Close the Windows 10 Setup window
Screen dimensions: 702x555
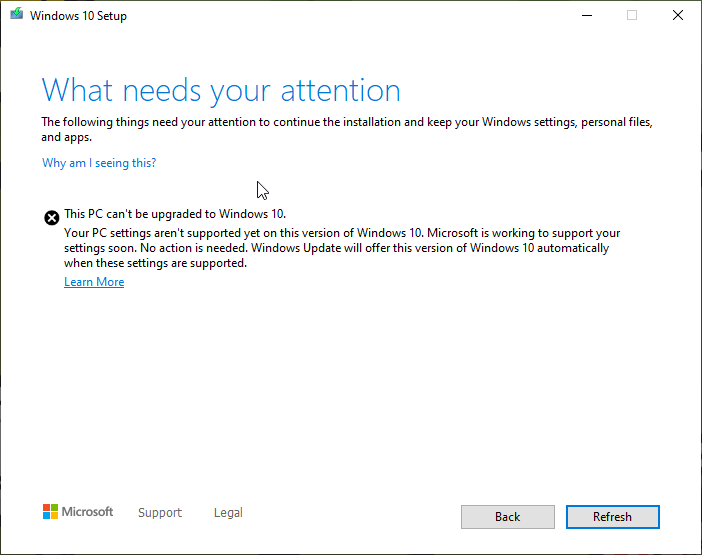point(678,16)
